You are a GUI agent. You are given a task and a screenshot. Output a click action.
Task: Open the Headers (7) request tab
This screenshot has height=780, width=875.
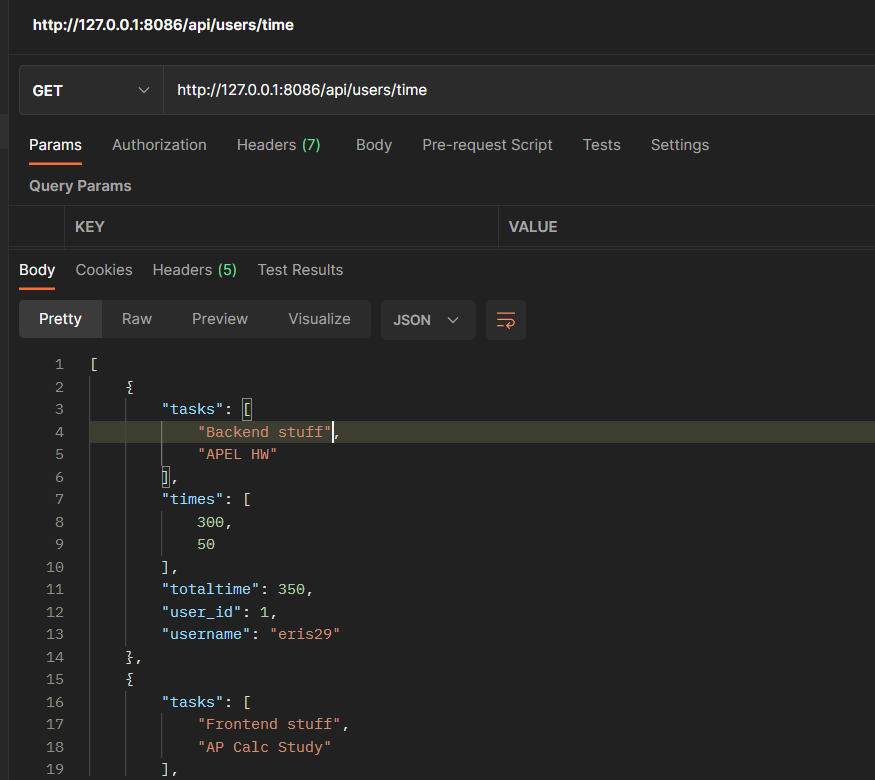coord(278,144)
